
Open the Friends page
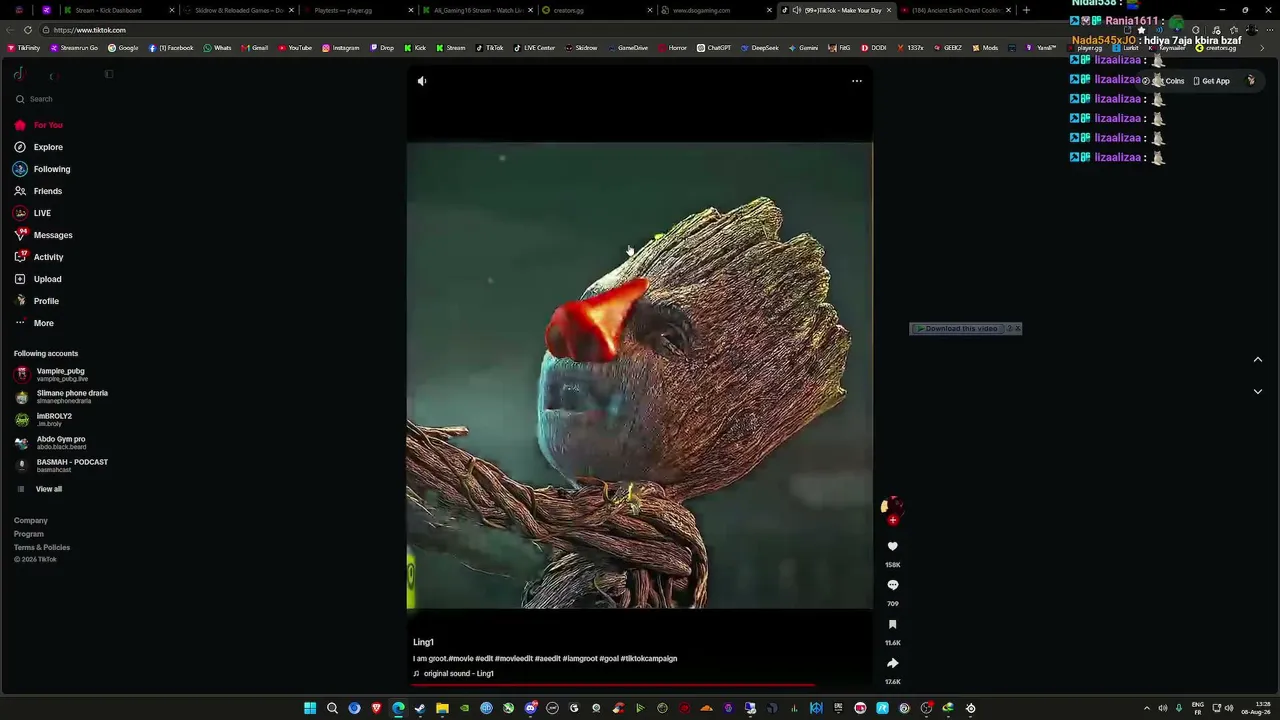[38, 191]
